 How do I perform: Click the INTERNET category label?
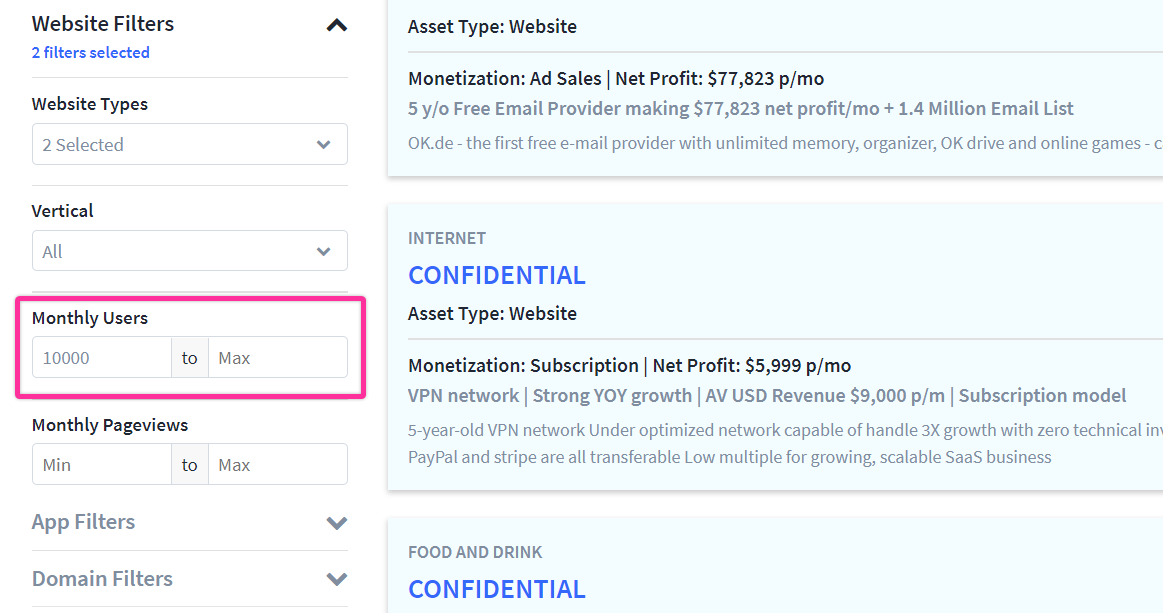pos(447,238)
